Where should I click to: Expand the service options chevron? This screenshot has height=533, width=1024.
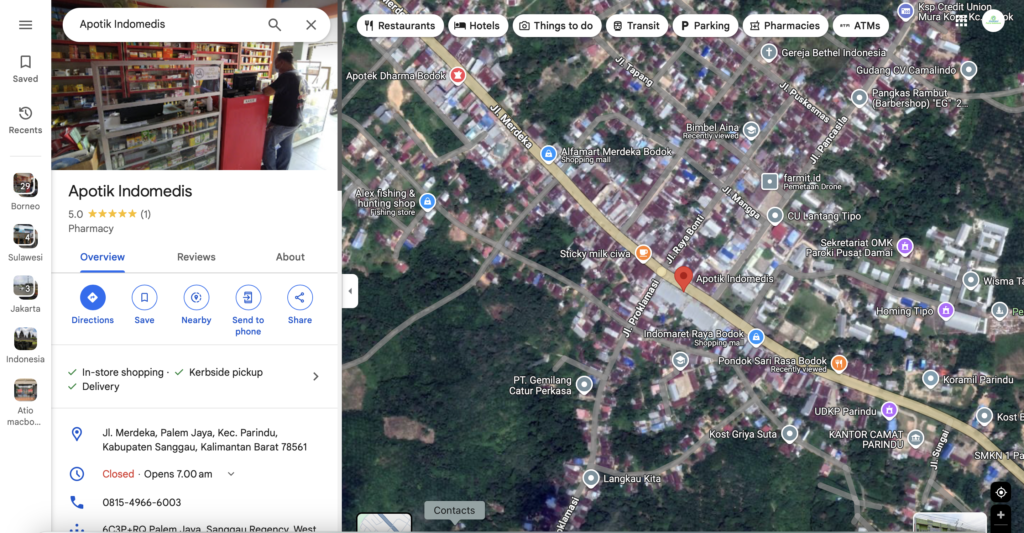click(316, 377)
